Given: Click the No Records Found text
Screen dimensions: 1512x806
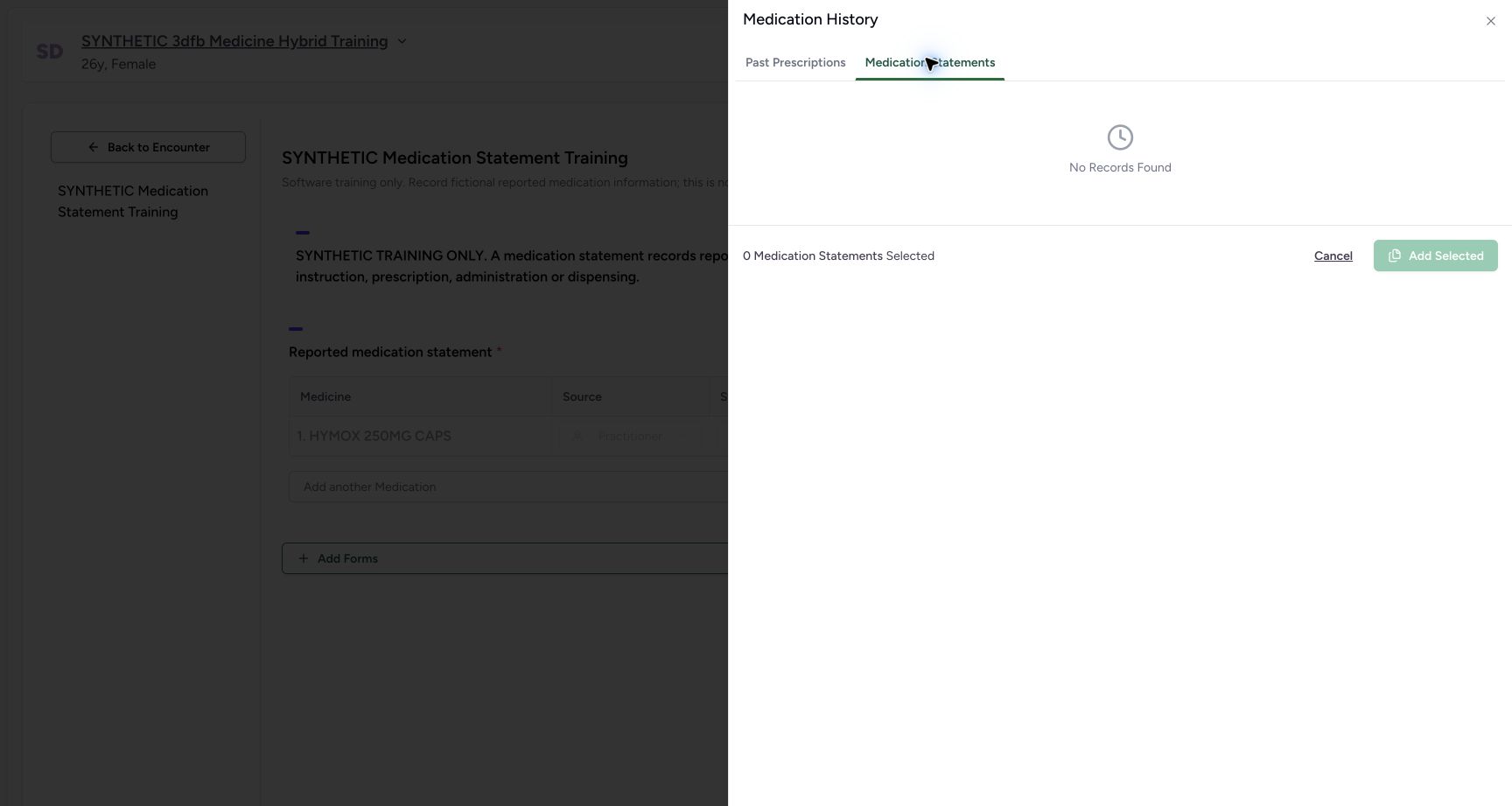Looking at the screenshot, I should coord(1120,167).
